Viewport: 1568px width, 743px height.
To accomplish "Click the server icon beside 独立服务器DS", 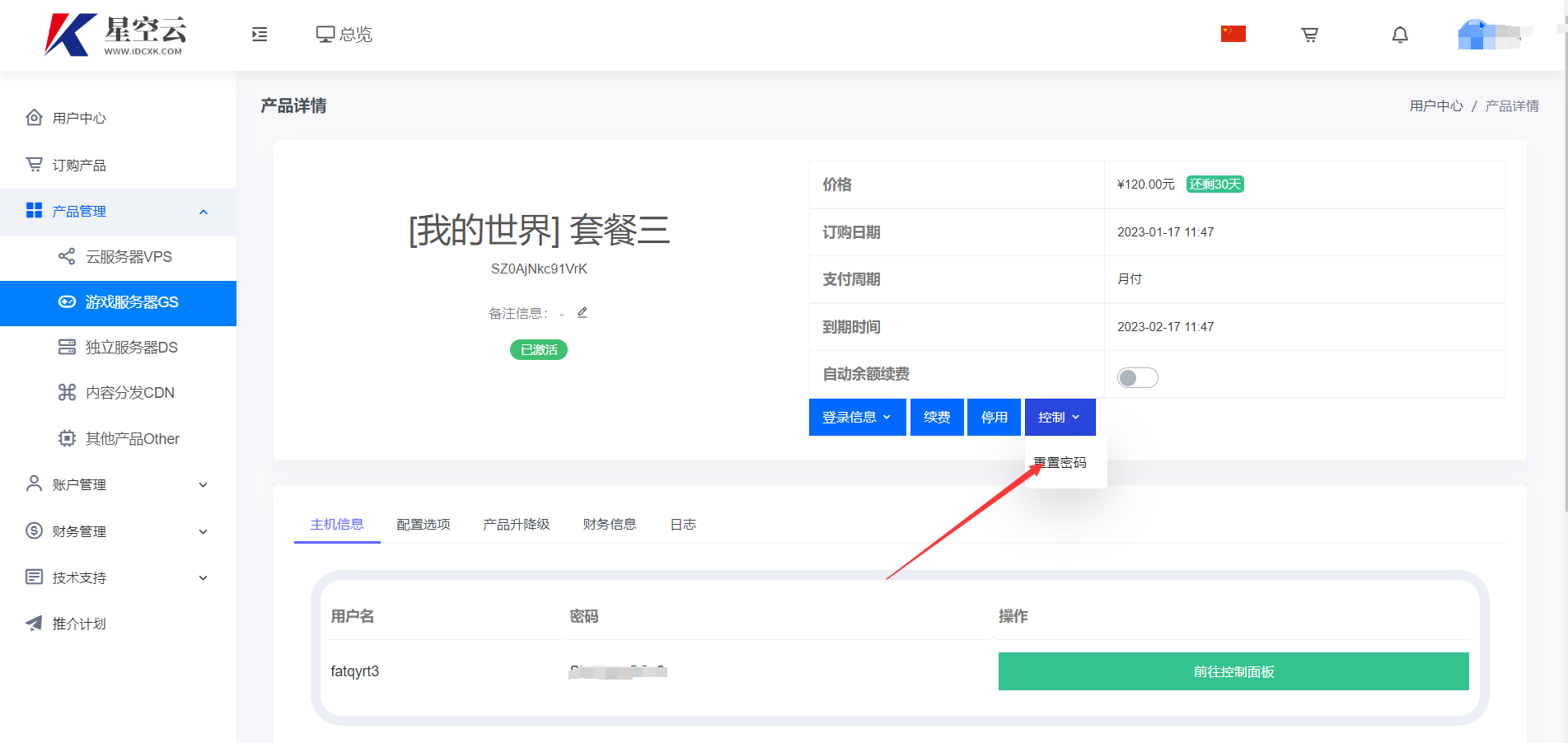I will click(67, 347).
